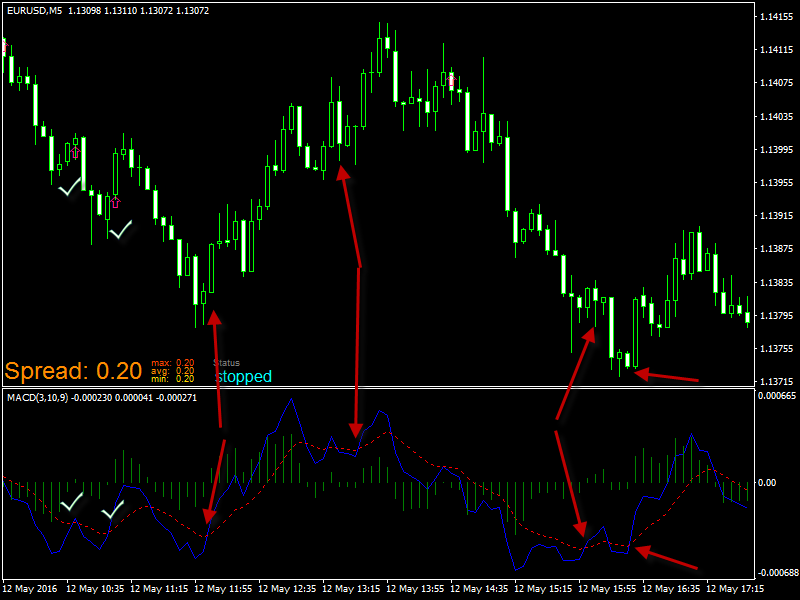Click the 1.13915 price axis label
The image size is (800, 600).
click(x=777, y=216)
